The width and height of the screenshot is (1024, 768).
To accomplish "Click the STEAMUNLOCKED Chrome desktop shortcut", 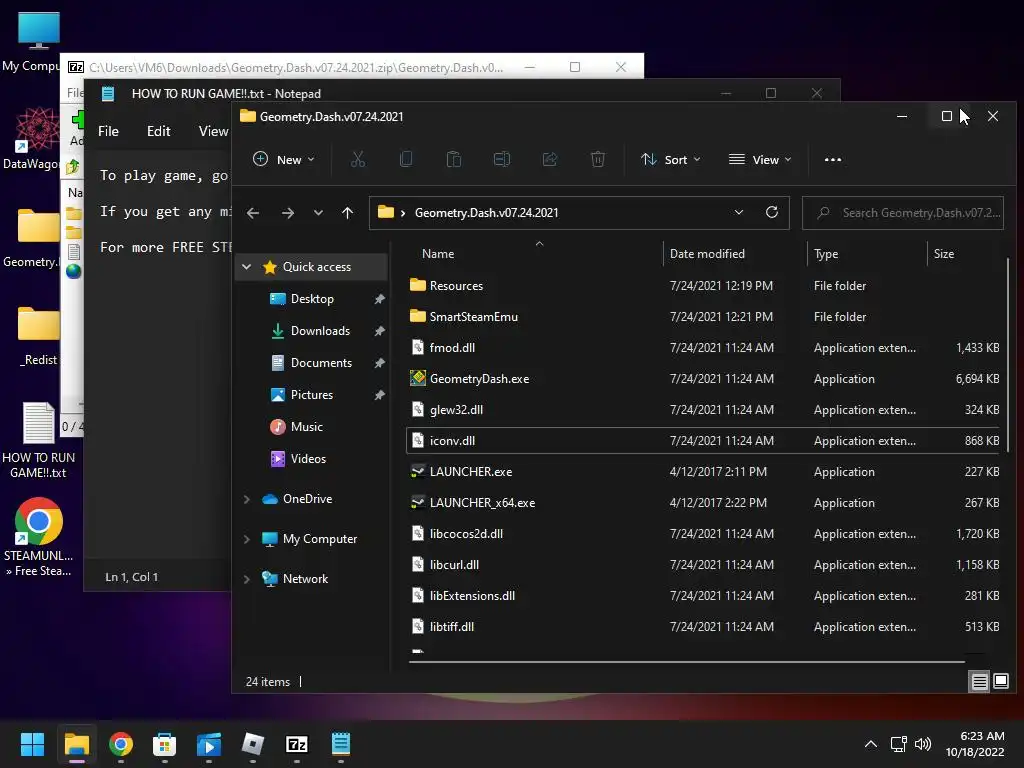I will [x=38, y=537].
